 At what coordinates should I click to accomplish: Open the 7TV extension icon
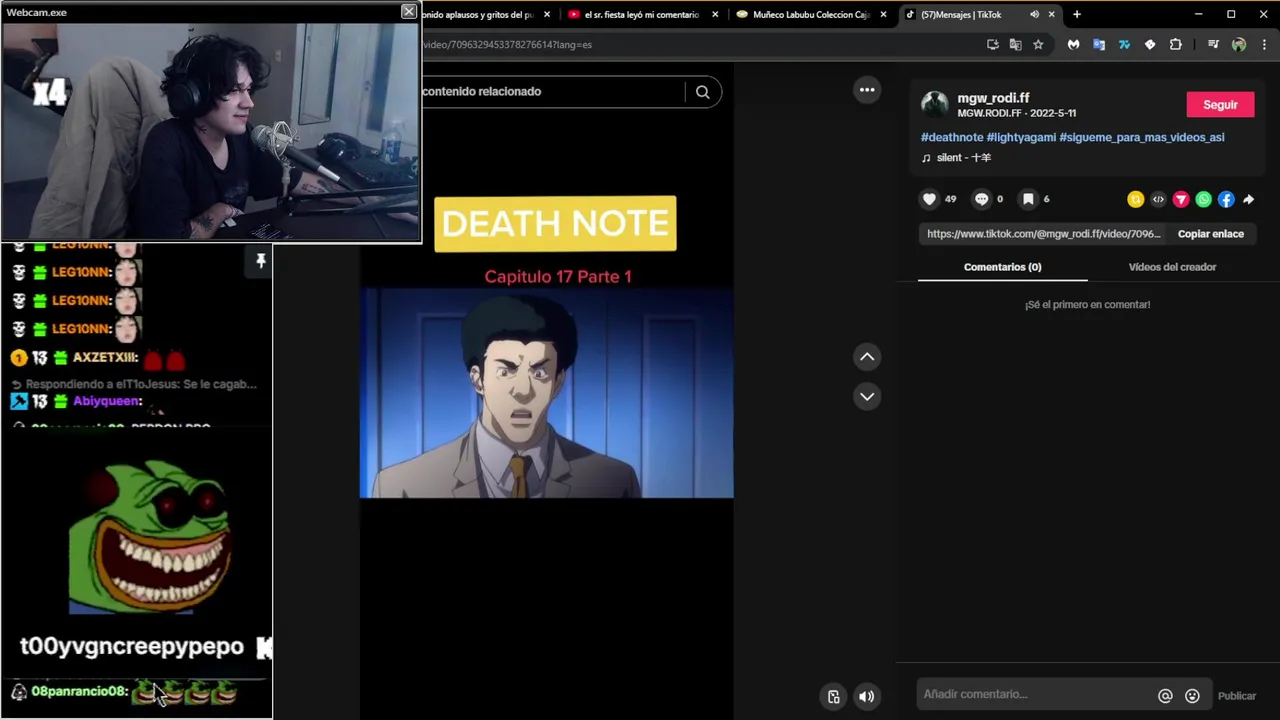pyautogui.click(x=1124, y=44)
